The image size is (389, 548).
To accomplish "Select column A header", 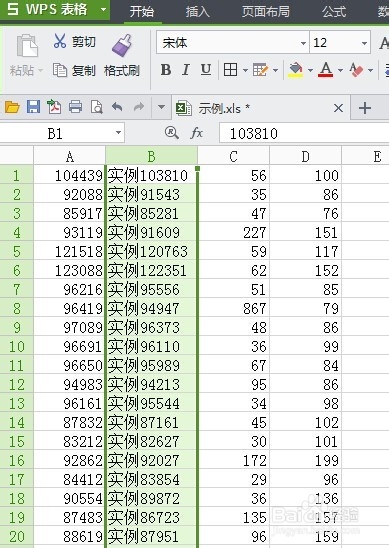I will (x=70, y=156).
